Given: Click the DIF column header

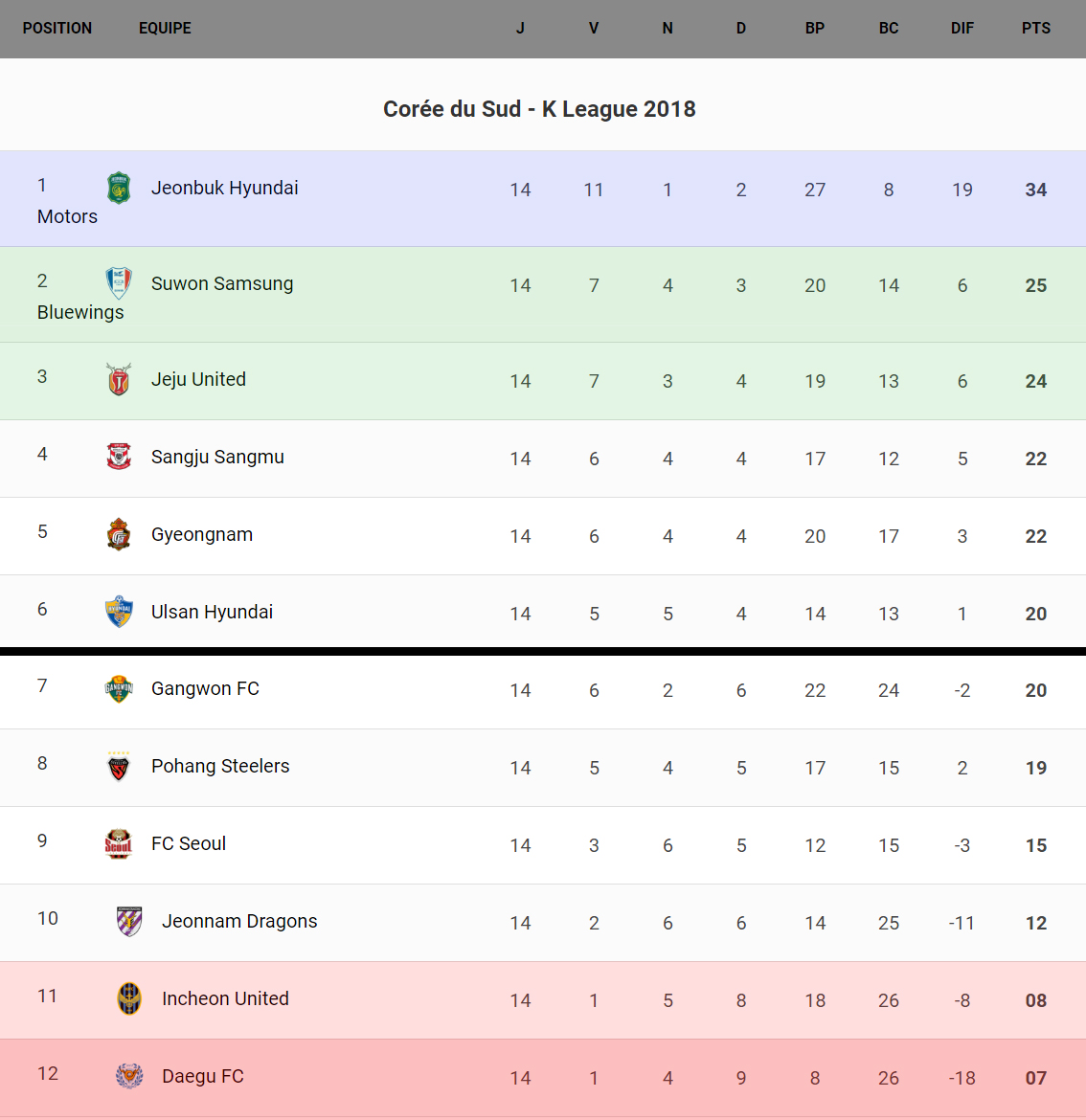Looking at the screenshot, I should coord(962,29).
